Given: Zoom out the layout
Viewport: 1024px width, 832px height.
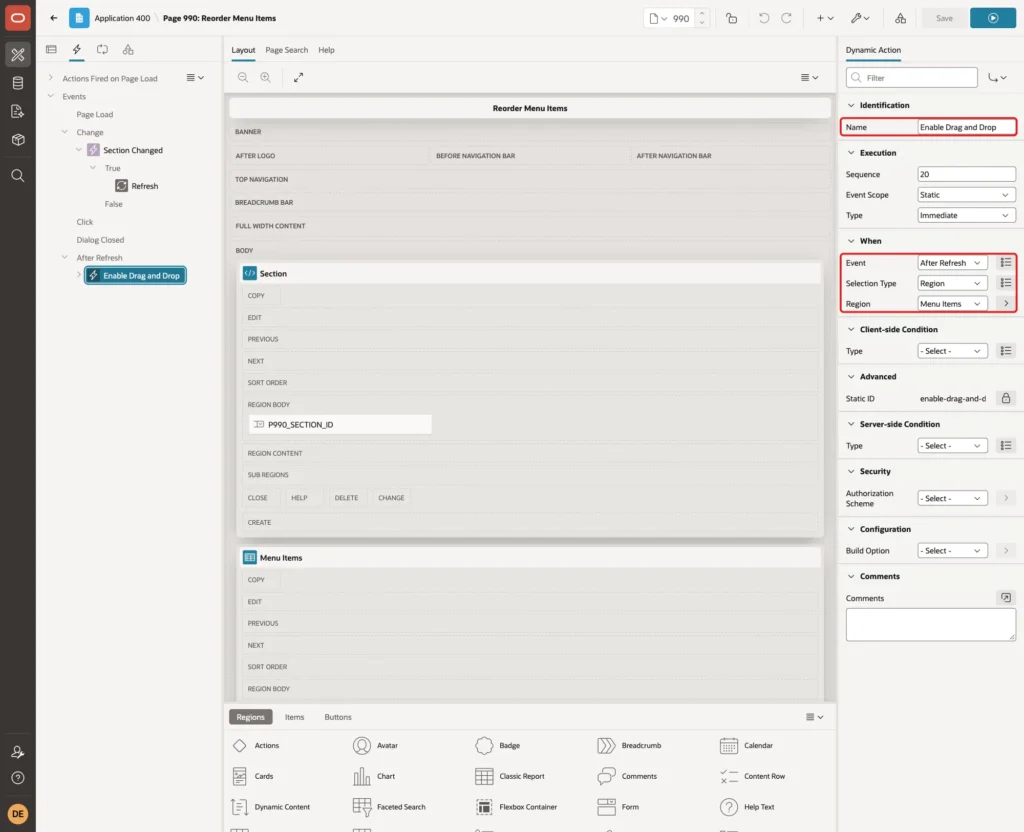Looking at the screenshot, I should [243, 78].
